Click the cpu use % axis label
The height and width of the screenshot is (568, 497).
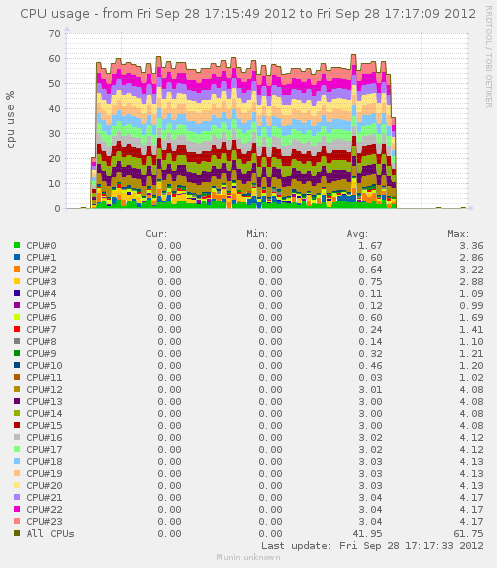point(11,120)
